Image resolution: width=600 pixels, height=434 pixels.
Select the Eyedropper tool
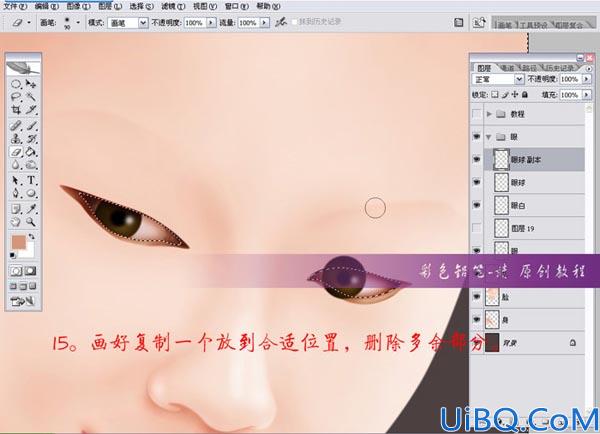[31, 209]
